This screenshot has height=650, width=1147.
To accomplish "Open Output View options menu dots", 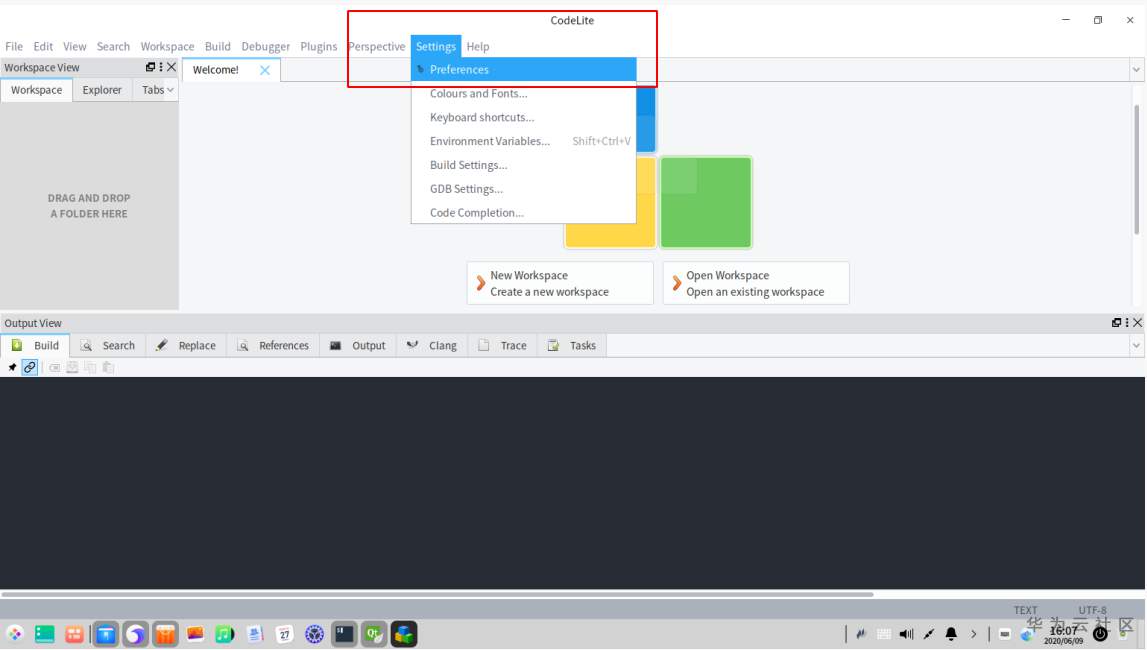I will tap(1127, 322).
